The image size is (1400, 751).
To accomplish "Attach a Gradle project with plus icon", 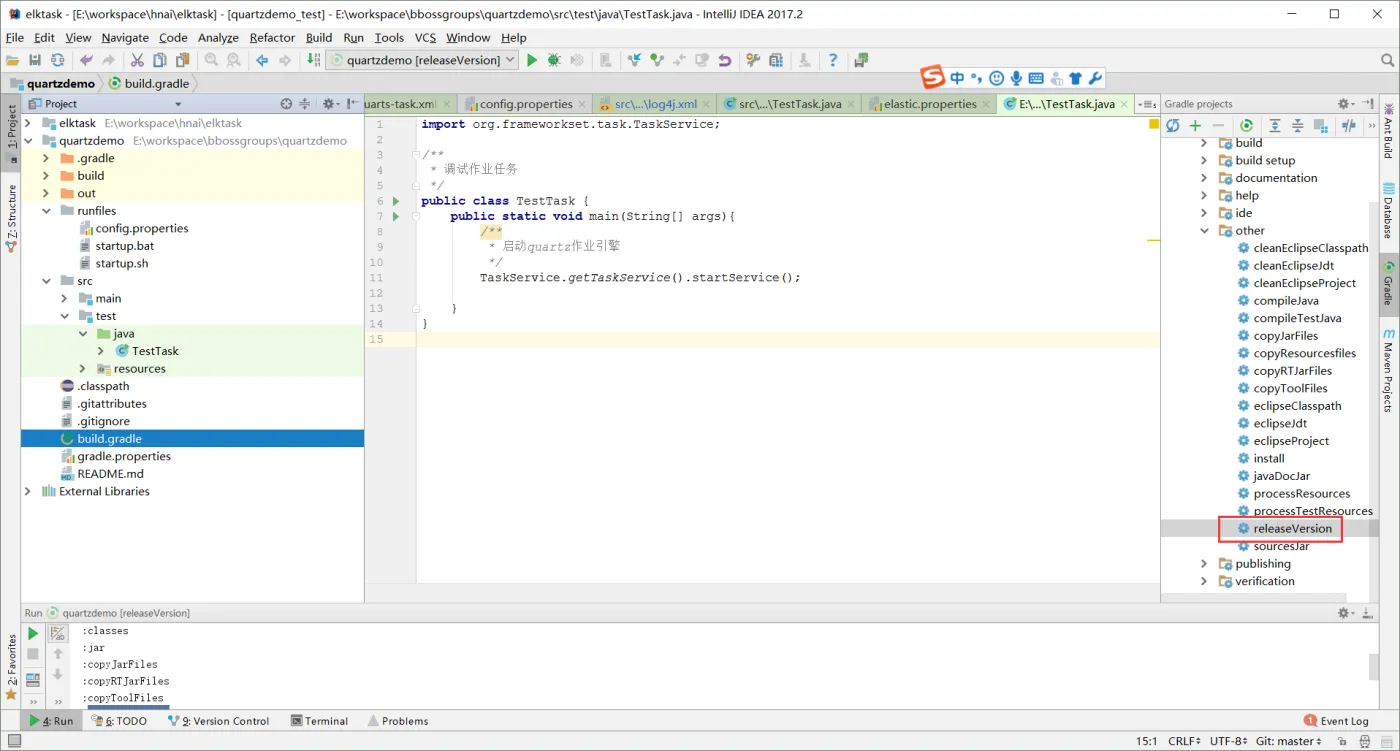I will (x=1195, y=126).
